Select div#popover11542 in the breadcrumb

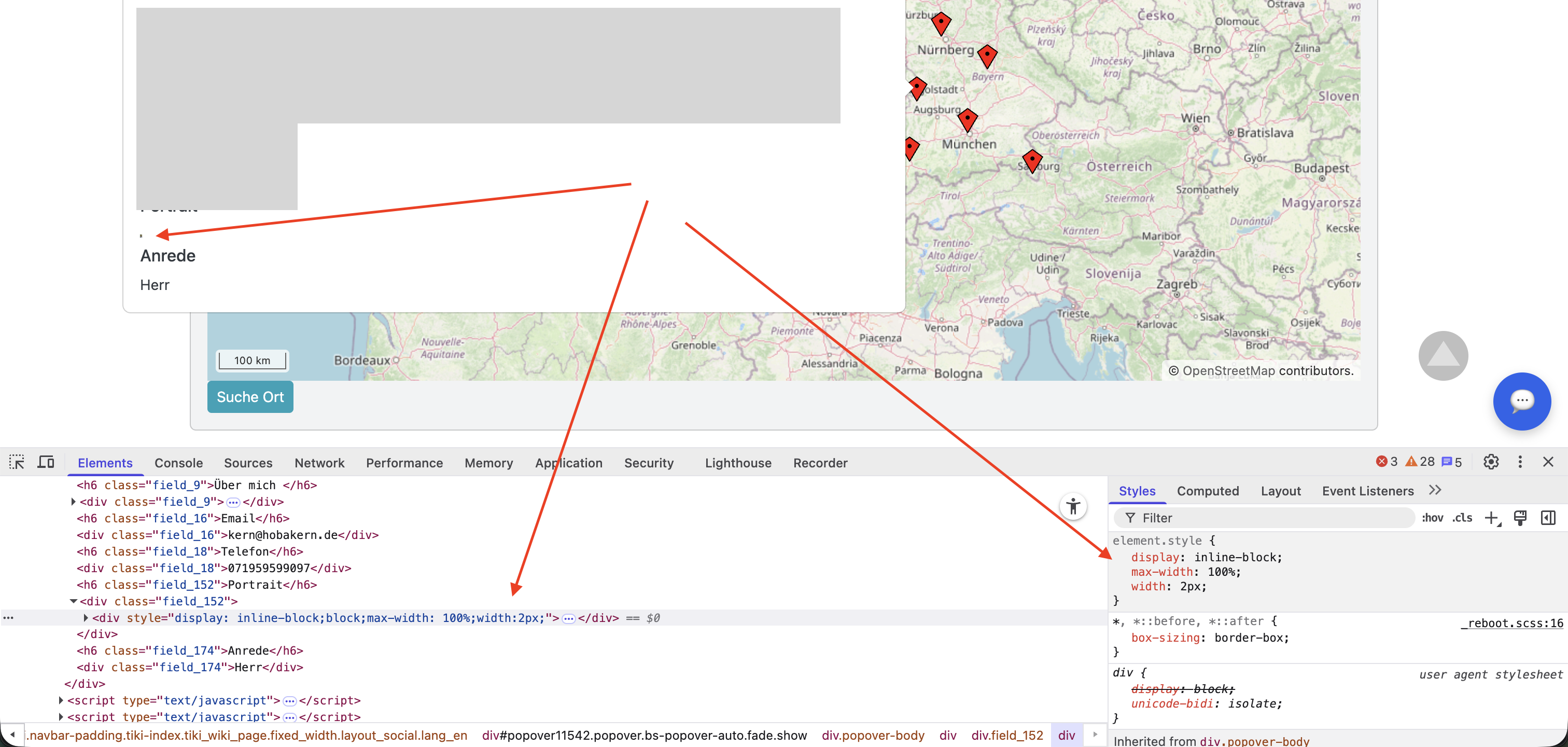click(644, 736)
